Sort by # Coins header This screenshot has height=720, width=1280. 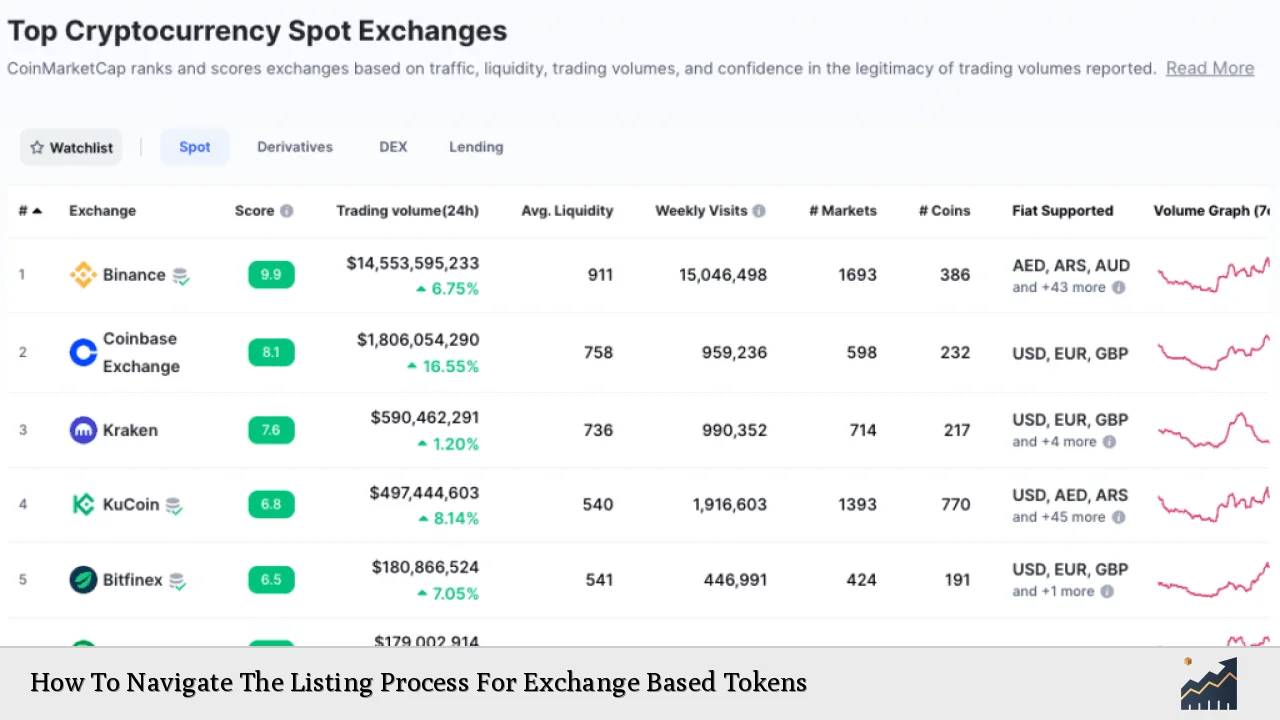pyautogui.click(x=945, y=211)
